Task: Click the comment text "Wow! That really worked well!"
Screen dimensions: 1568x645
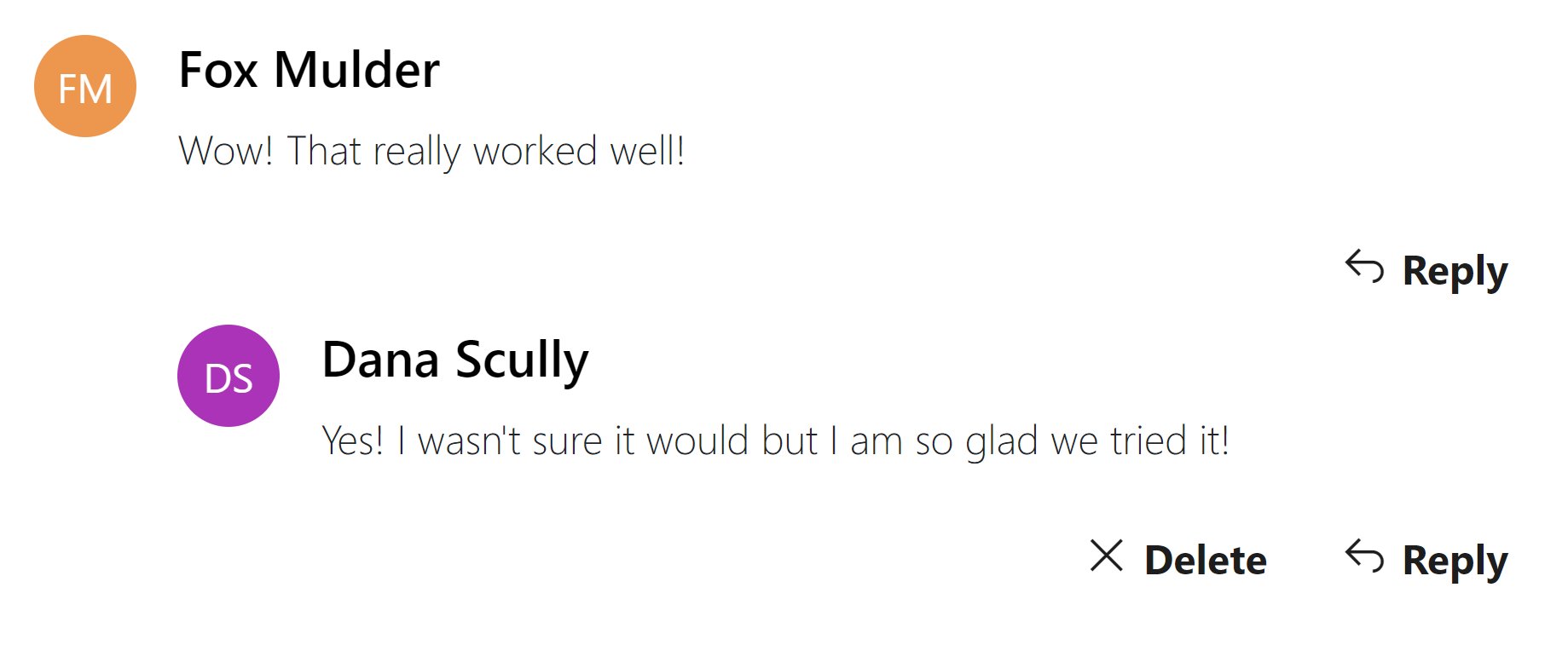Action: pyautogui.click(x=431, y=152)
